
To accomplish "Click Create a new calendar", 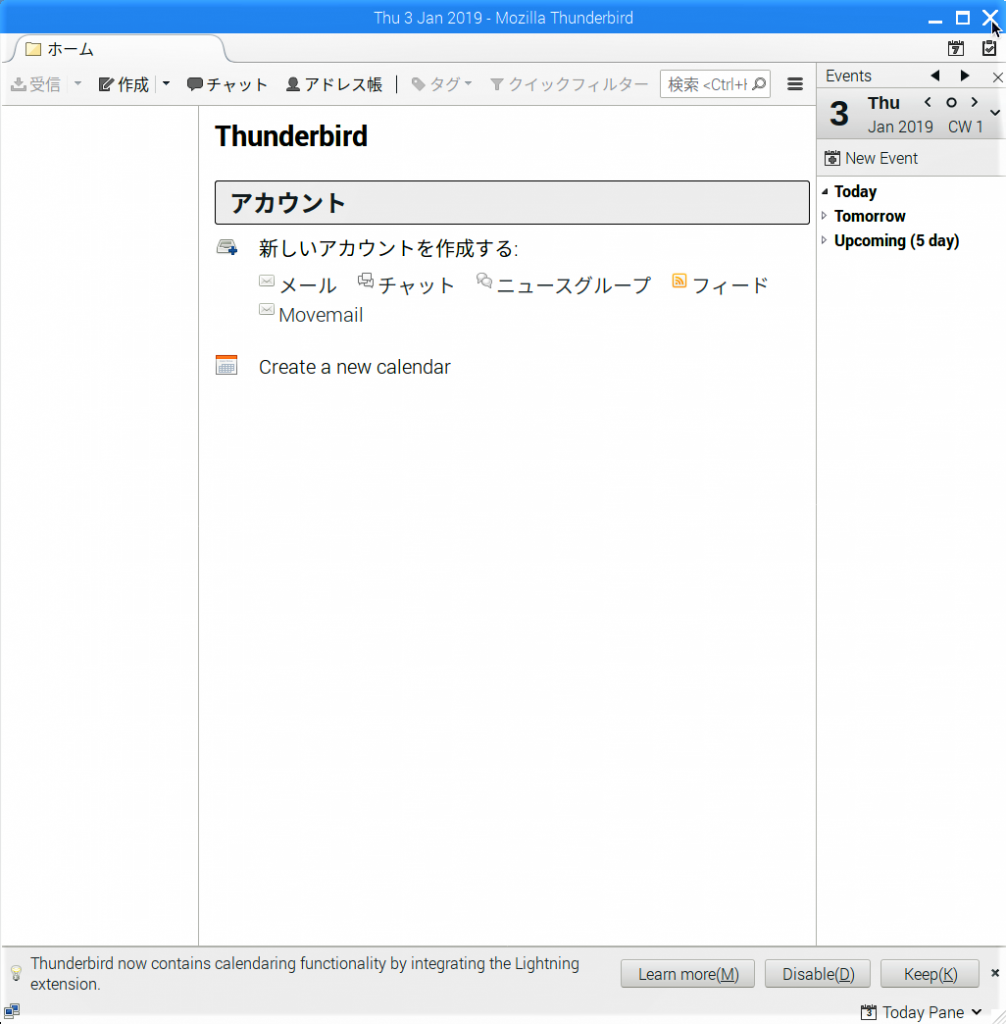I will 355,367.
